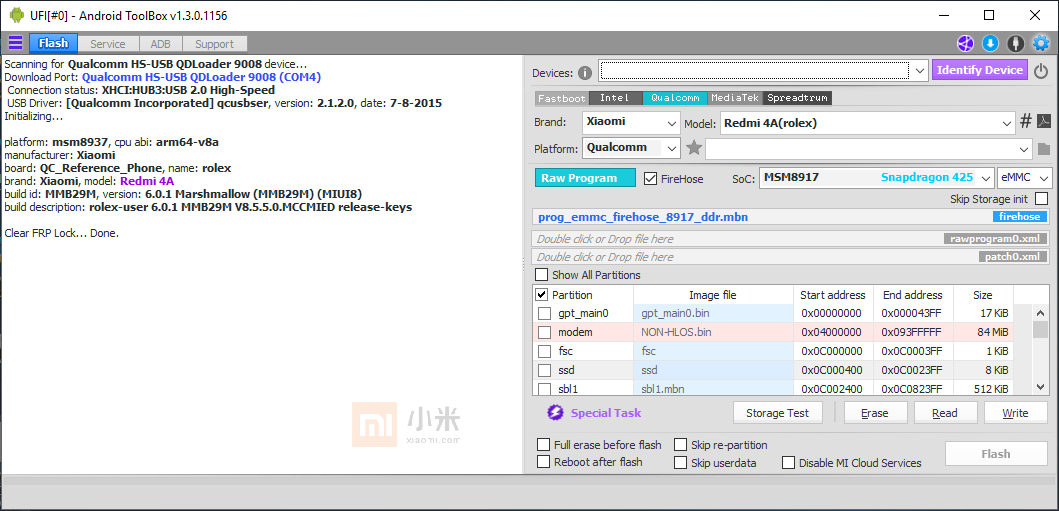Open the eMMC storage type dropdown
The image size is (1059, 511).
1025,178
